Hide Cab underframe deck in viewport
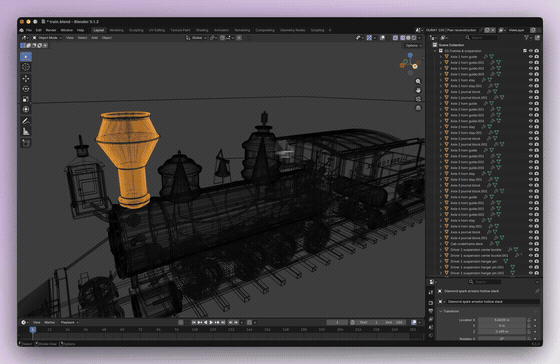 [531, 244]
